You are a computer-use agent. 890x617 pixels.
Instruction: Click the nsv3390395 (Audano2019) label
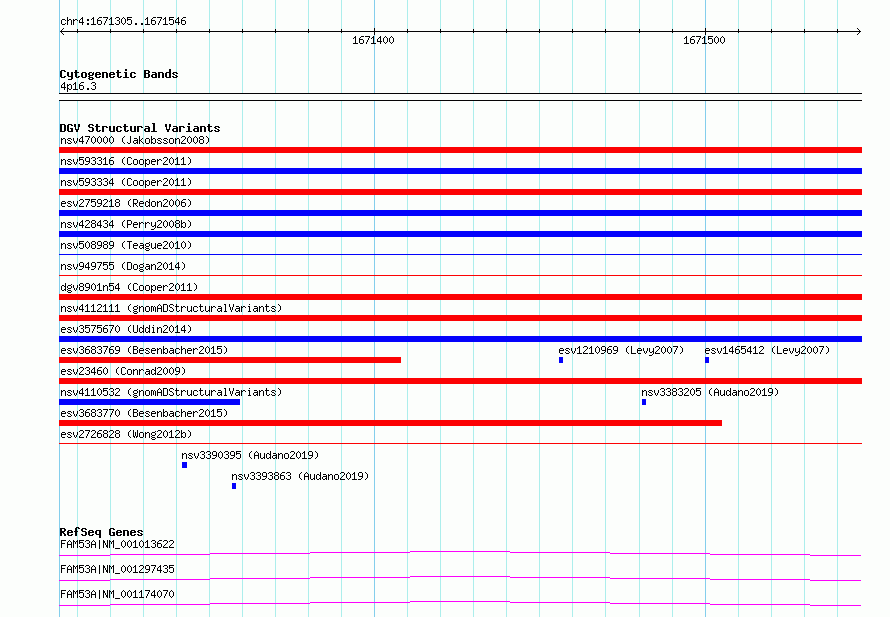click(x=250, y=455)
